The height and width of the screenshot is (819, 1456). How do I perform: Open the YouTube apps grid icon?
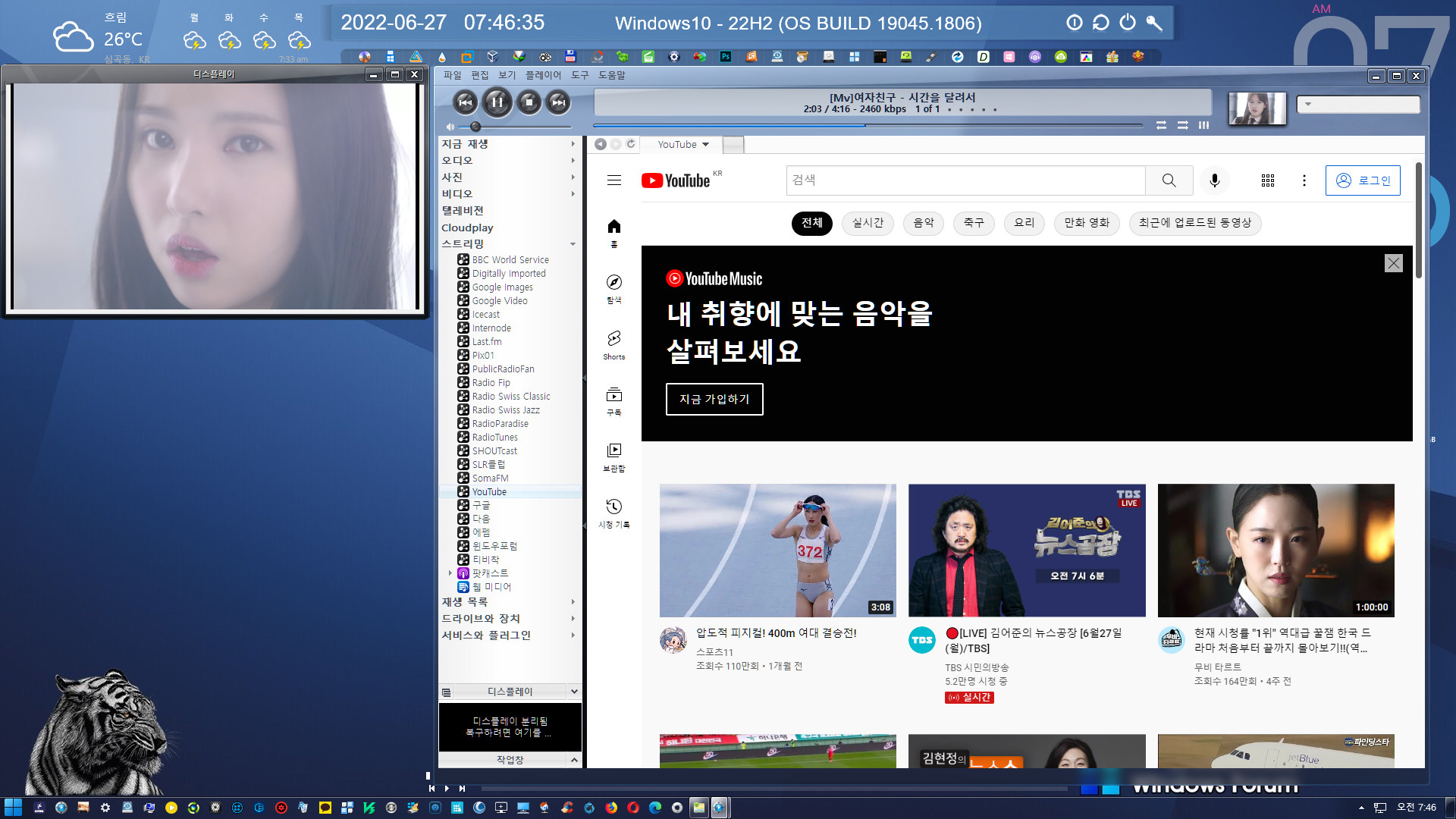point(1268,180)
